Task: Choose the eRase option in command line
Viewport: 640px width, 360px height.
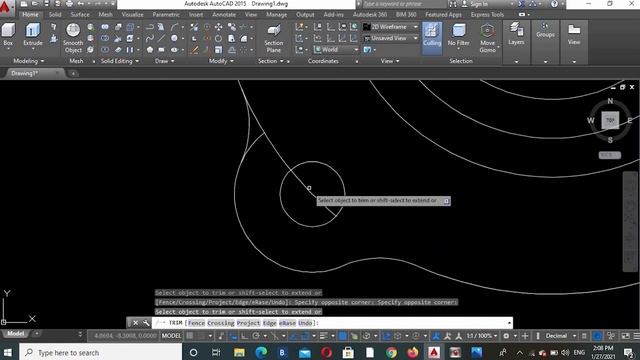Action: point(287,323)
